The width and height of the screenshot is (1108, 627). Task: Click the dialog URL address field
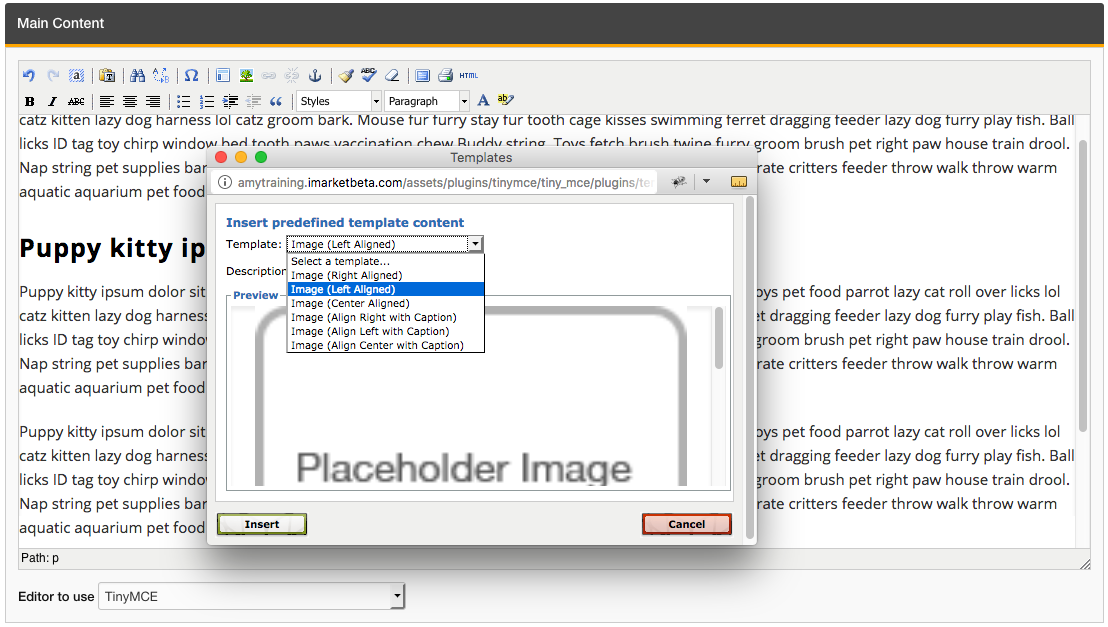445,183
